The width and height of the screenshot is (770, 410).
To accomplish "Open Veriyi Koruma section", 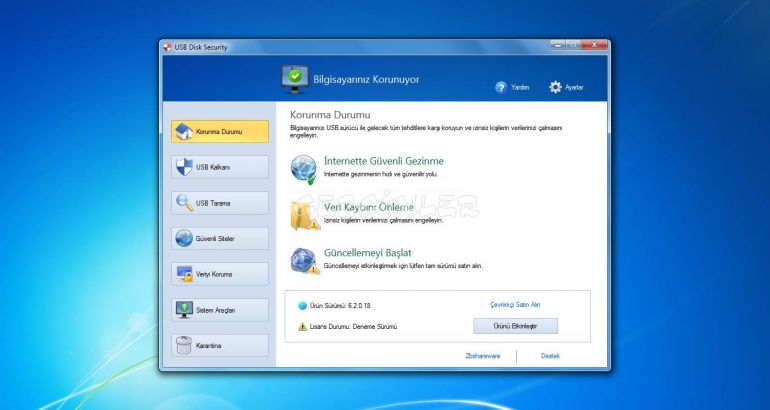I will tap(220, 274).
